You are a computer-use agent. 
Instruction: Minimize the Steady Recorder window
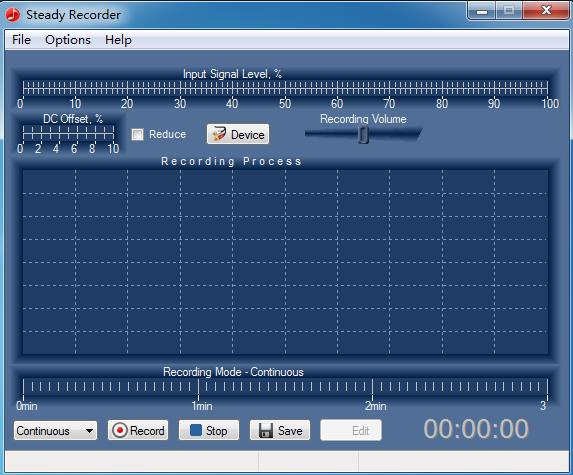point(482,11)
